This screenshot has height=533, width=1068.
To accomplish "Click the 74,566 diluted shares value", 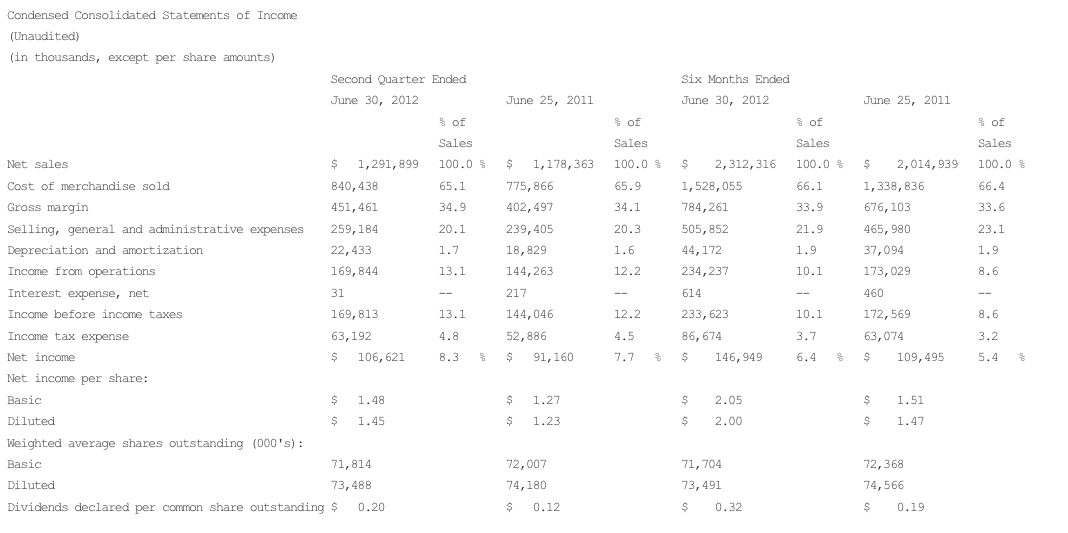I will click(885, 486).
